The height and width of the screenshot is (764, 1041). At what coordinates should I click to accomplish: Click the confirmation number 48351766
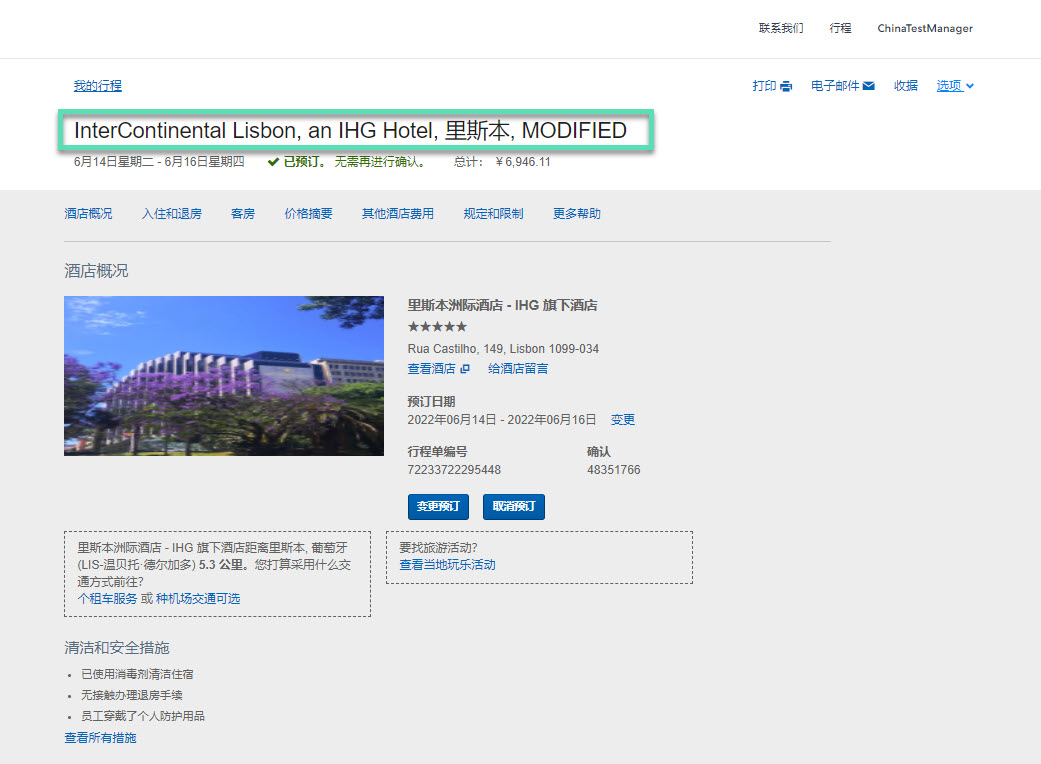[x=613, y=470]
